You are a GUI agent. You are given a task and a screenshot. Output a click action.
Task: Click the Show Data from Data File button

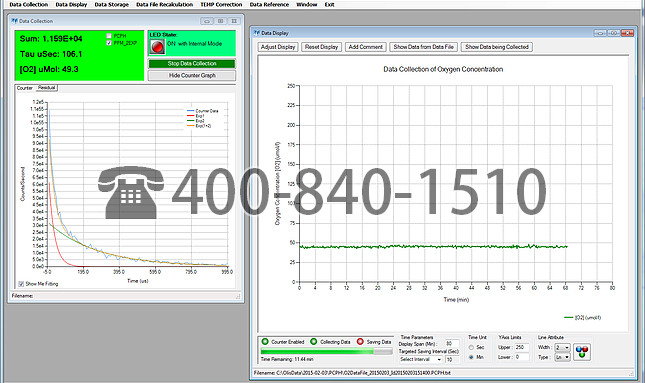tap(423, 47)
